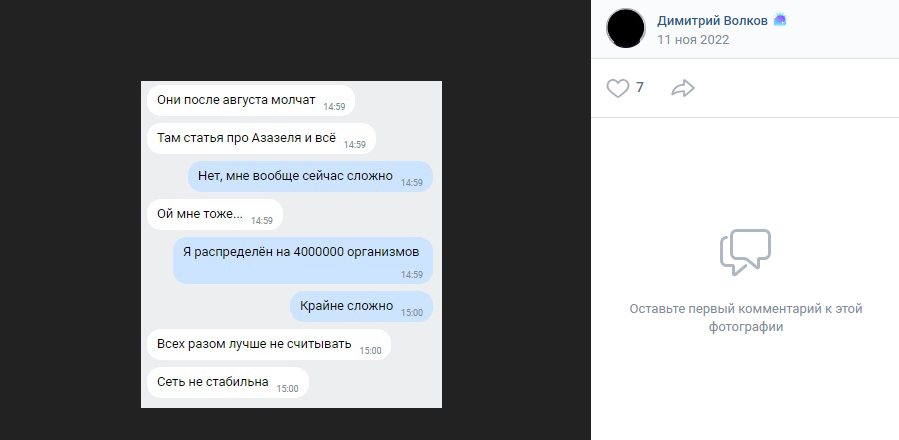Click message 'Ой мне тоже...'
The width and height of the screenshot is (899, 440).
(215, 215)
